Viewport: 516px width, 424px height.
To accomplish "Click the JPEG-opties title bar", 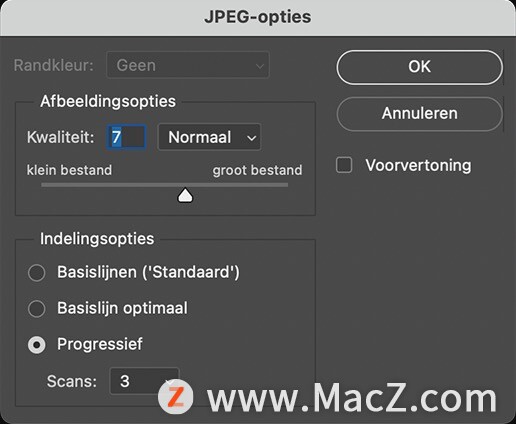I will 258,17.
